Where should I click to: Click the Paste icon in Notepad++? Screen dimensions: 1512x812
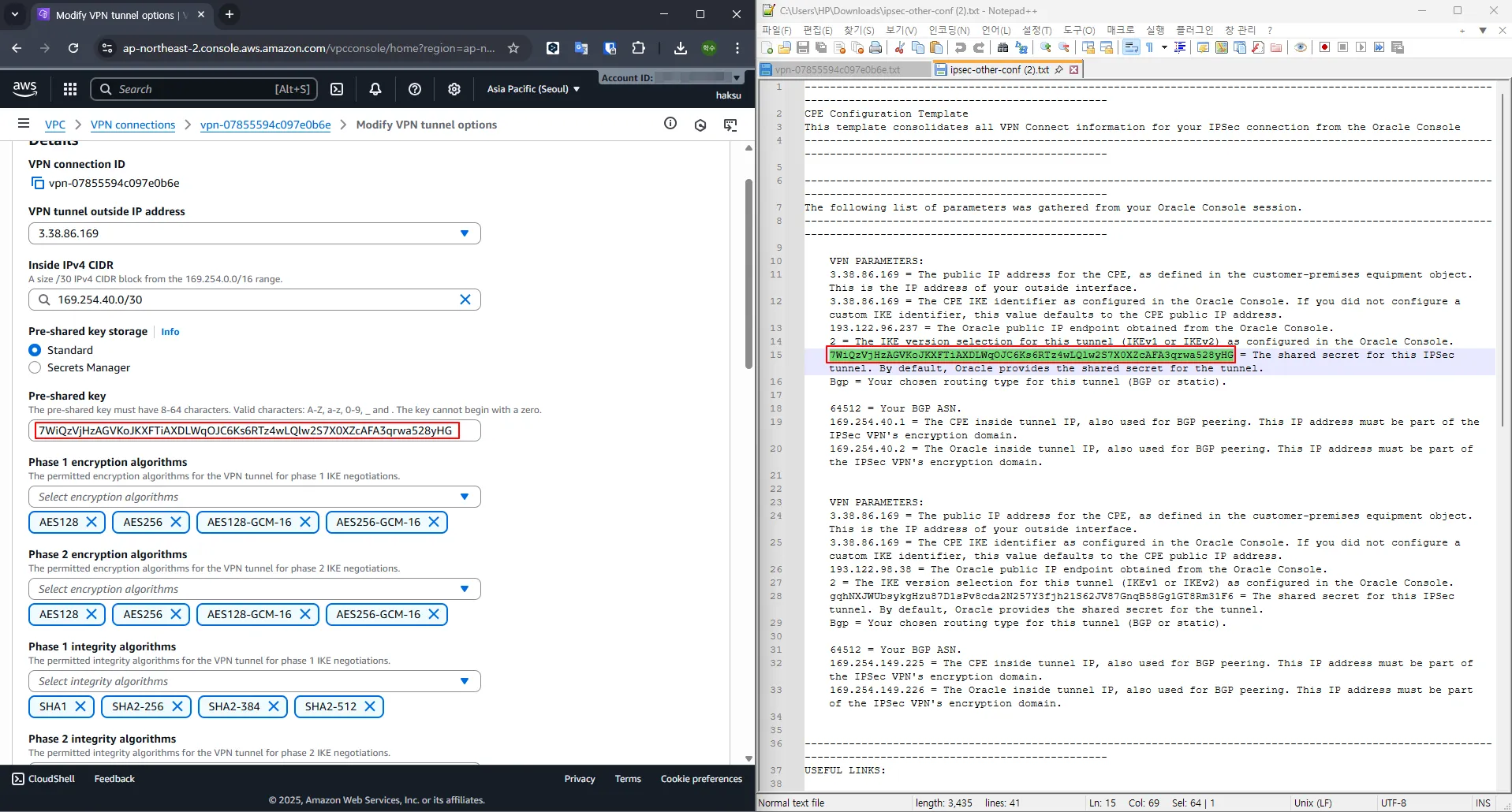tap(936, 47)
